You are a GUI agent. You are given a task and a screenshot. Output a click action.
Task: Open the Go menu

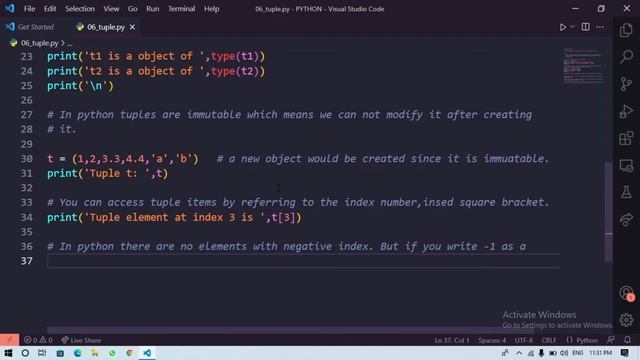(x=133, y=9)
